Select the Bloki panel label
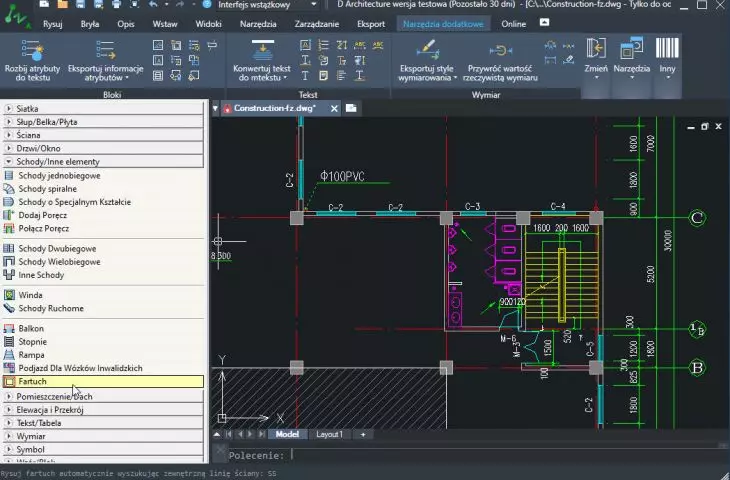Image resolution: width=730 pixels, height=480 pixels. tap(112, 95)
